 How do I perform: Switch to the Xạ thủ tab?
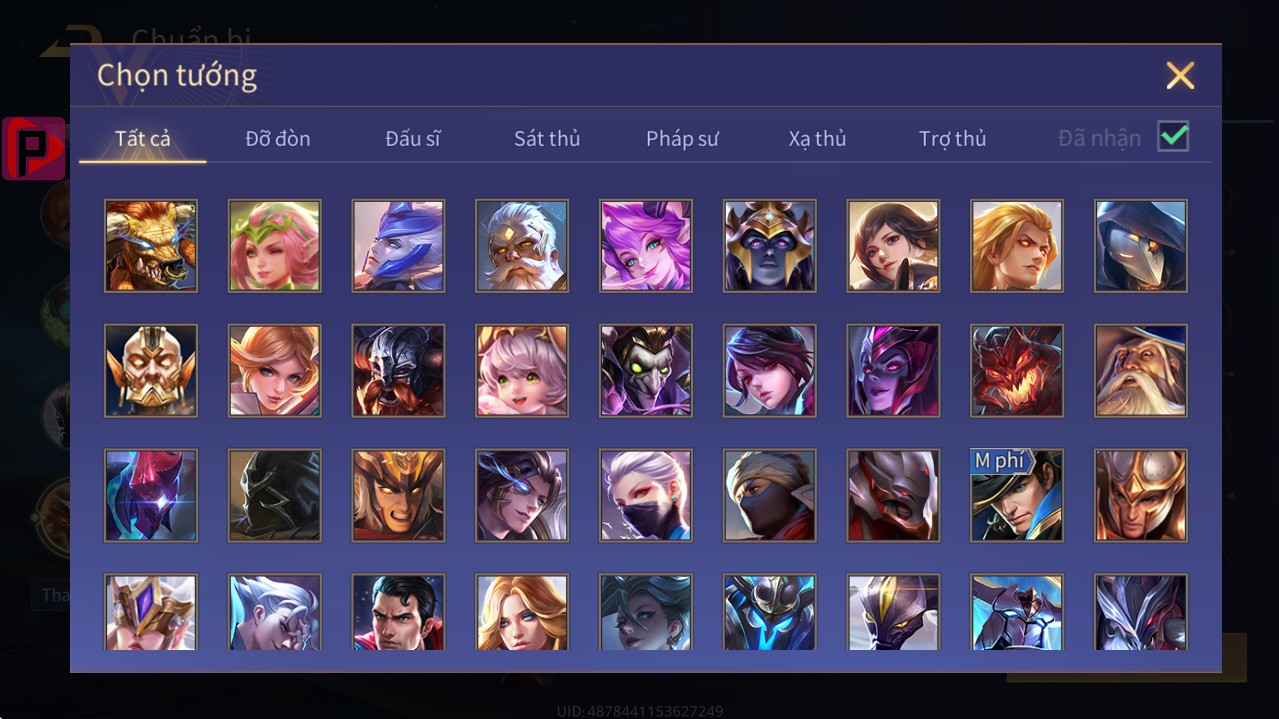click(817, 139)
